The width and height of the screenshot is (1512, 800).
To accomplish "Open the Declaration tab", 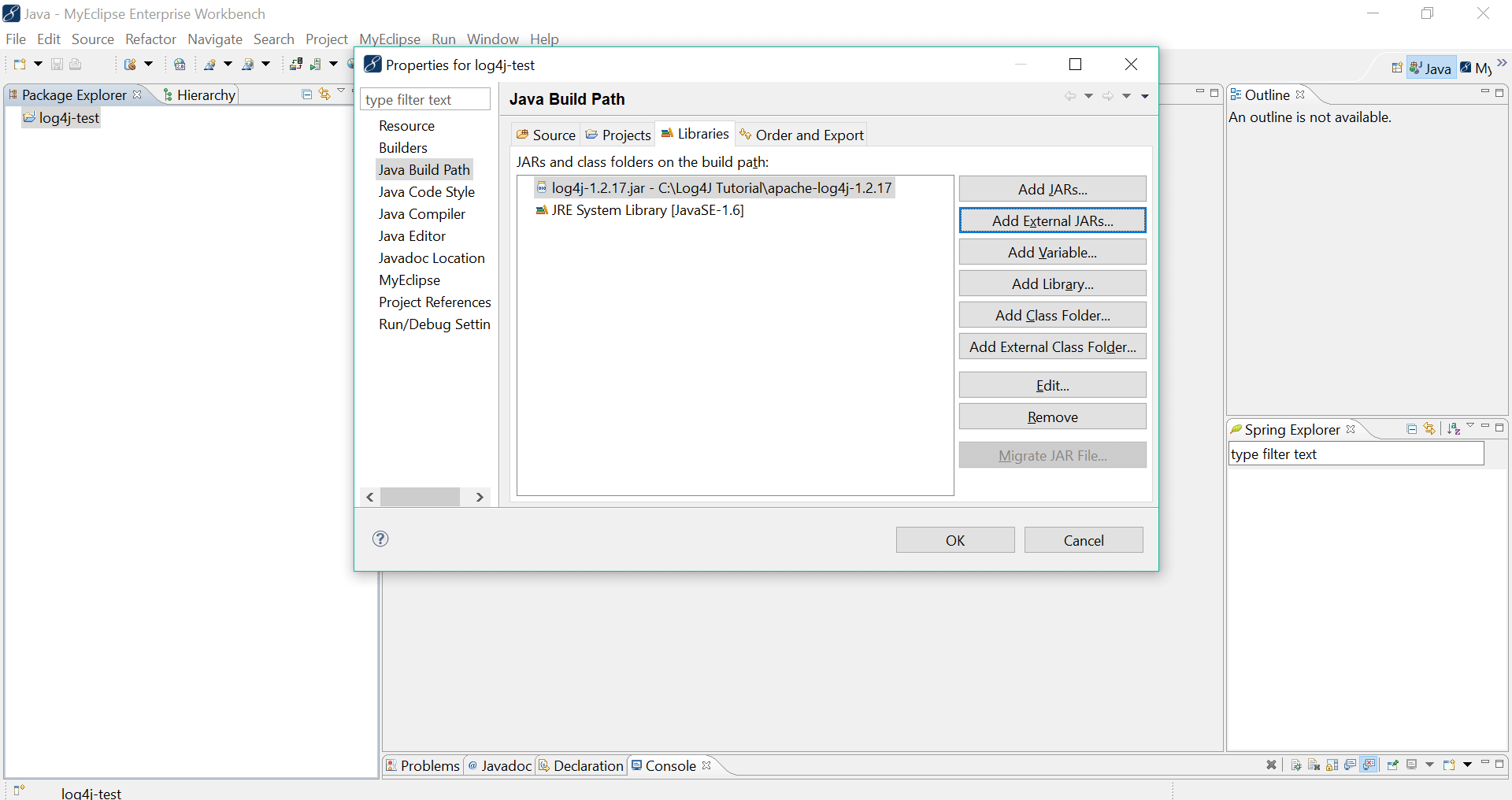I will (x=581, y=765).
